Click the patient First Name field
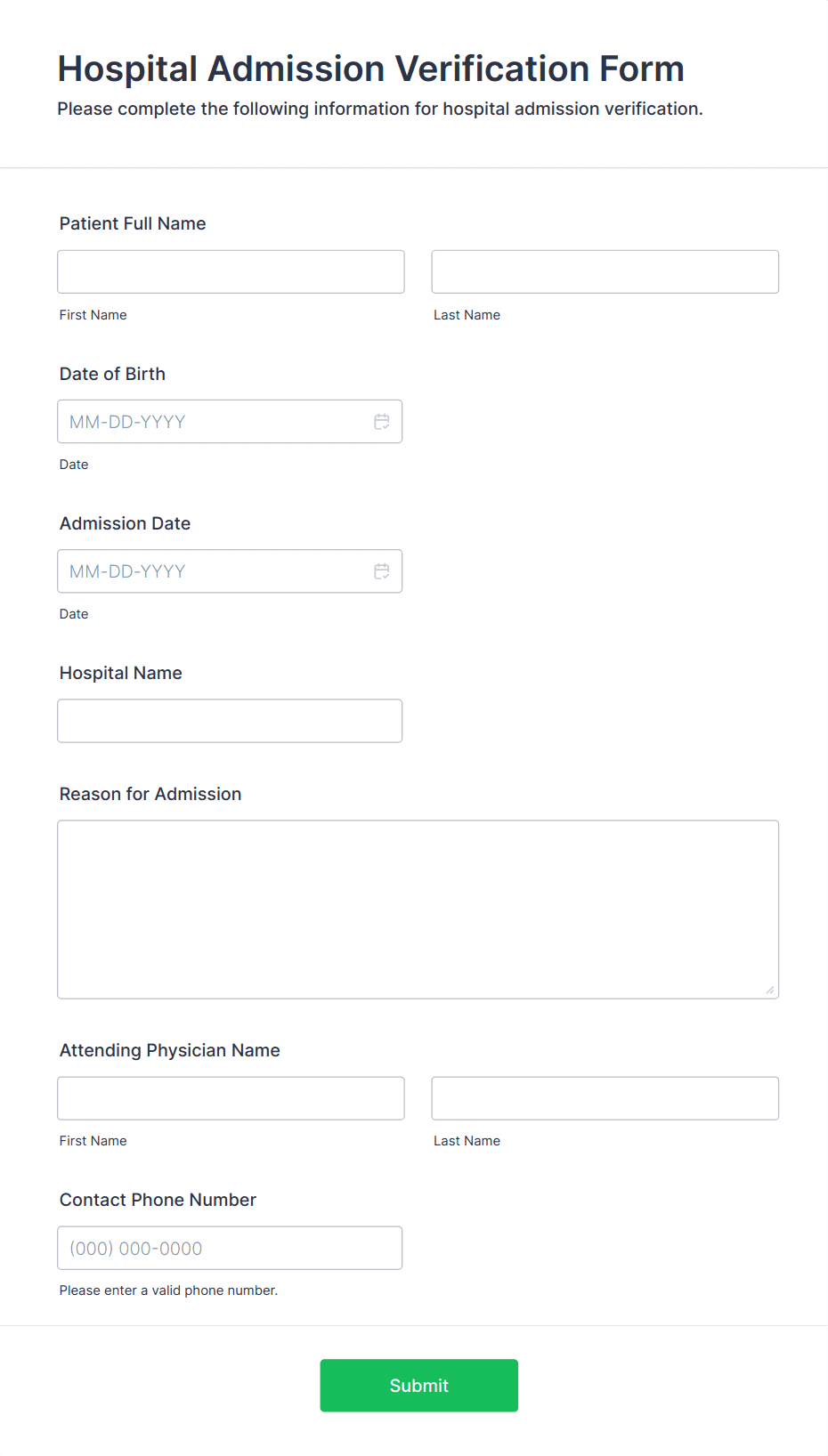828x1456 pixels. 231,271
